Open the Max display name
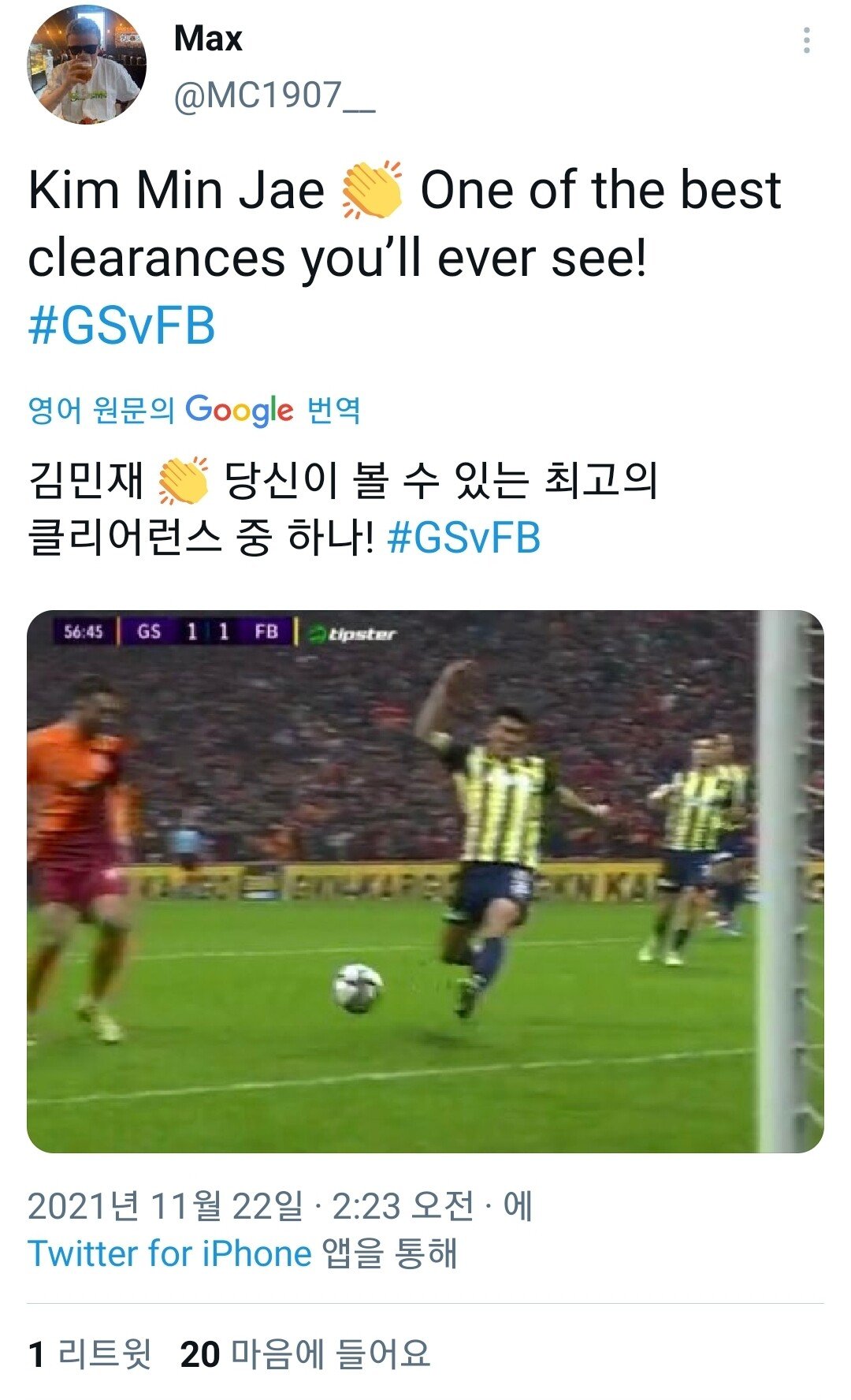This screenshot has height=1400, width=851. pos(208,38)
